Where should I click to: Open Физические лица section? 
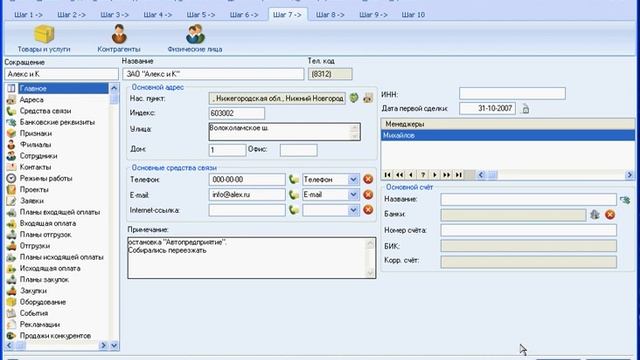[x=195, y=39]
